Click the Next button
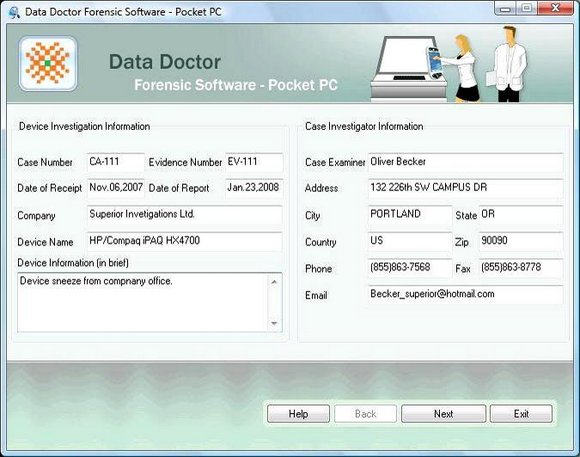 (444, 414)
